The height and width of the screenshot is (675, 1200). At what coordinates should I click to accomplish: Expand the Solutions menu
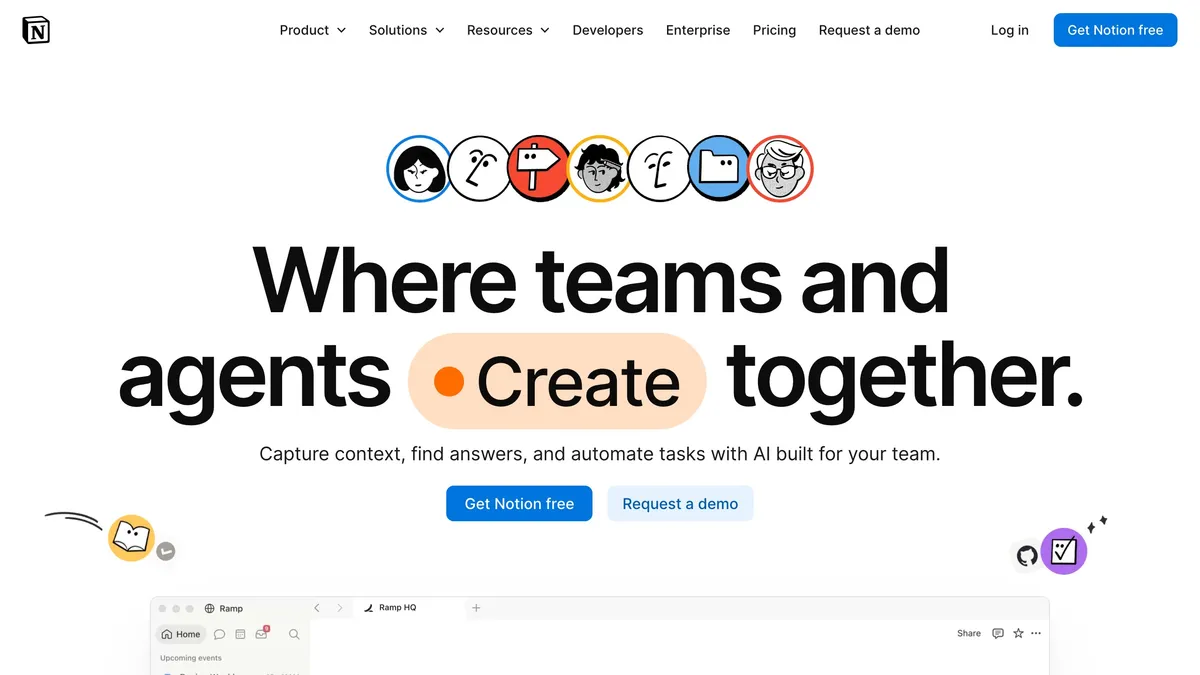click(406, 30)
